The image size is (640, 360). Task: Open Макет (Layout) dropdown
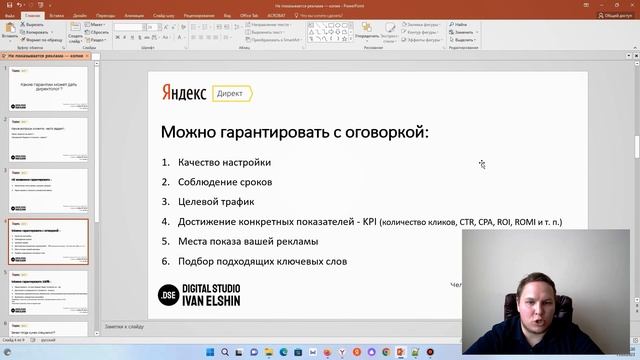(95, 24)
